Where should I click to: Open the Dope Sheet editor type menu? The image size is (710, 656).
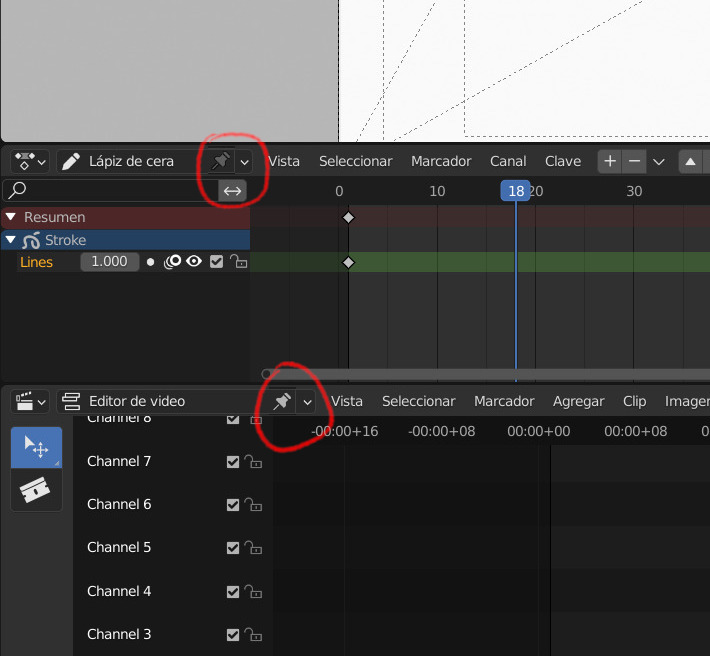tap(30, 161)
